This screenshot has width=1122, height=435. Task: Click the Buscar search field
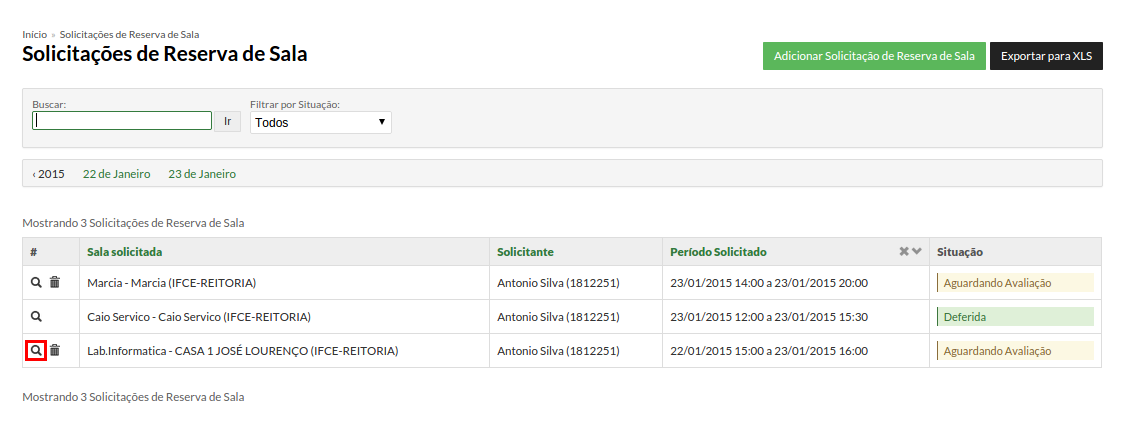122,120
